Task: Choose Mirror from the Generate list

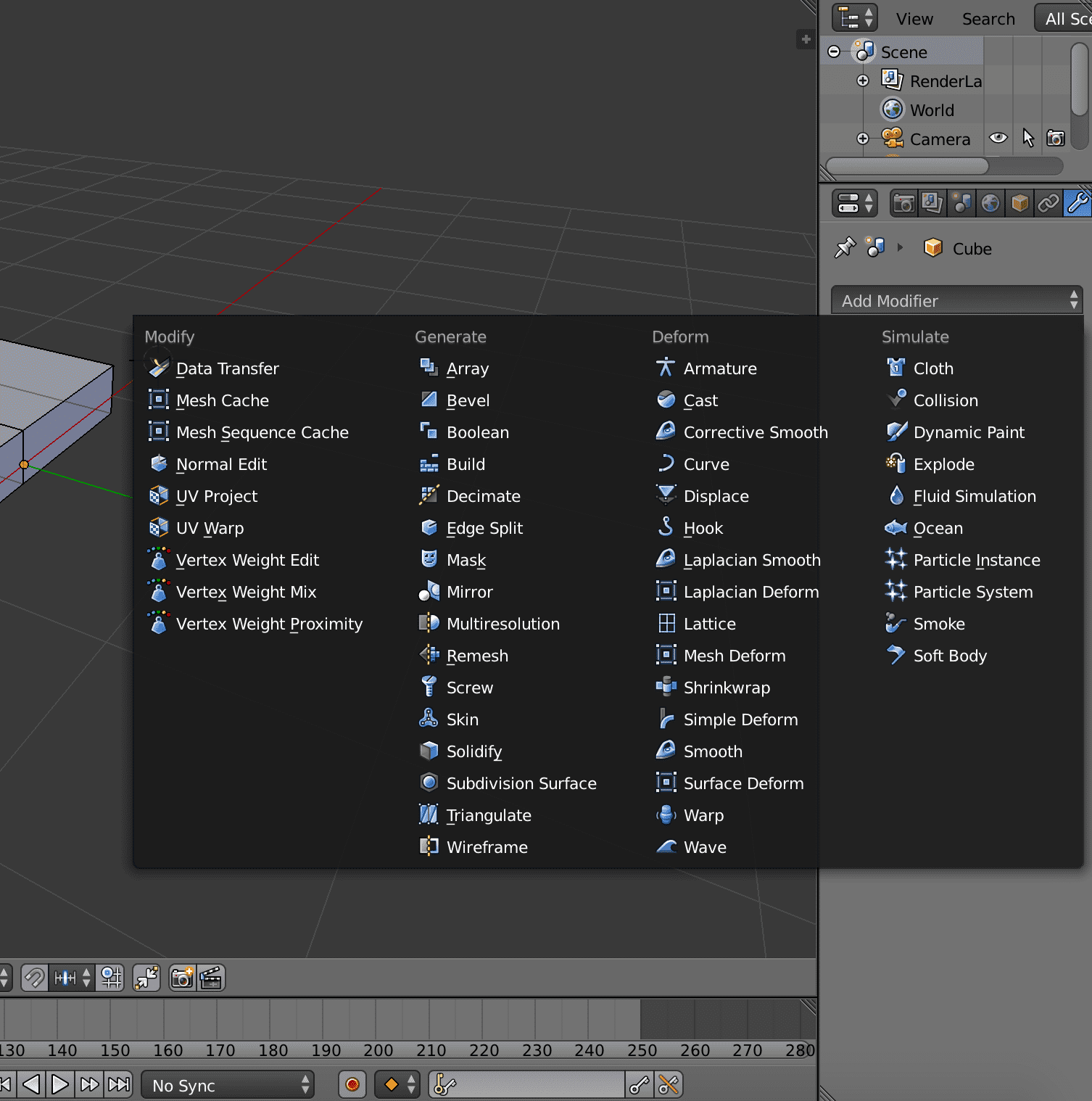Action: point(469,592)
